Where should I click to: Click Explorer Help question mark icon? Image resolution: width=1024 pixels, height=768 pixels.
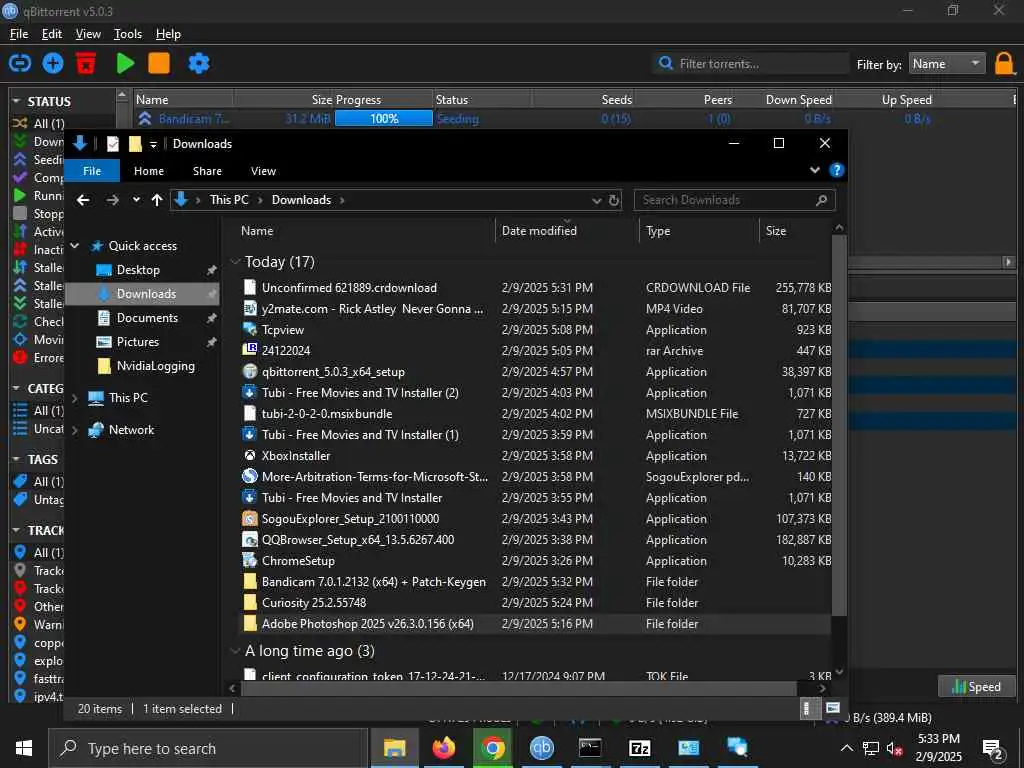[837, 170]
